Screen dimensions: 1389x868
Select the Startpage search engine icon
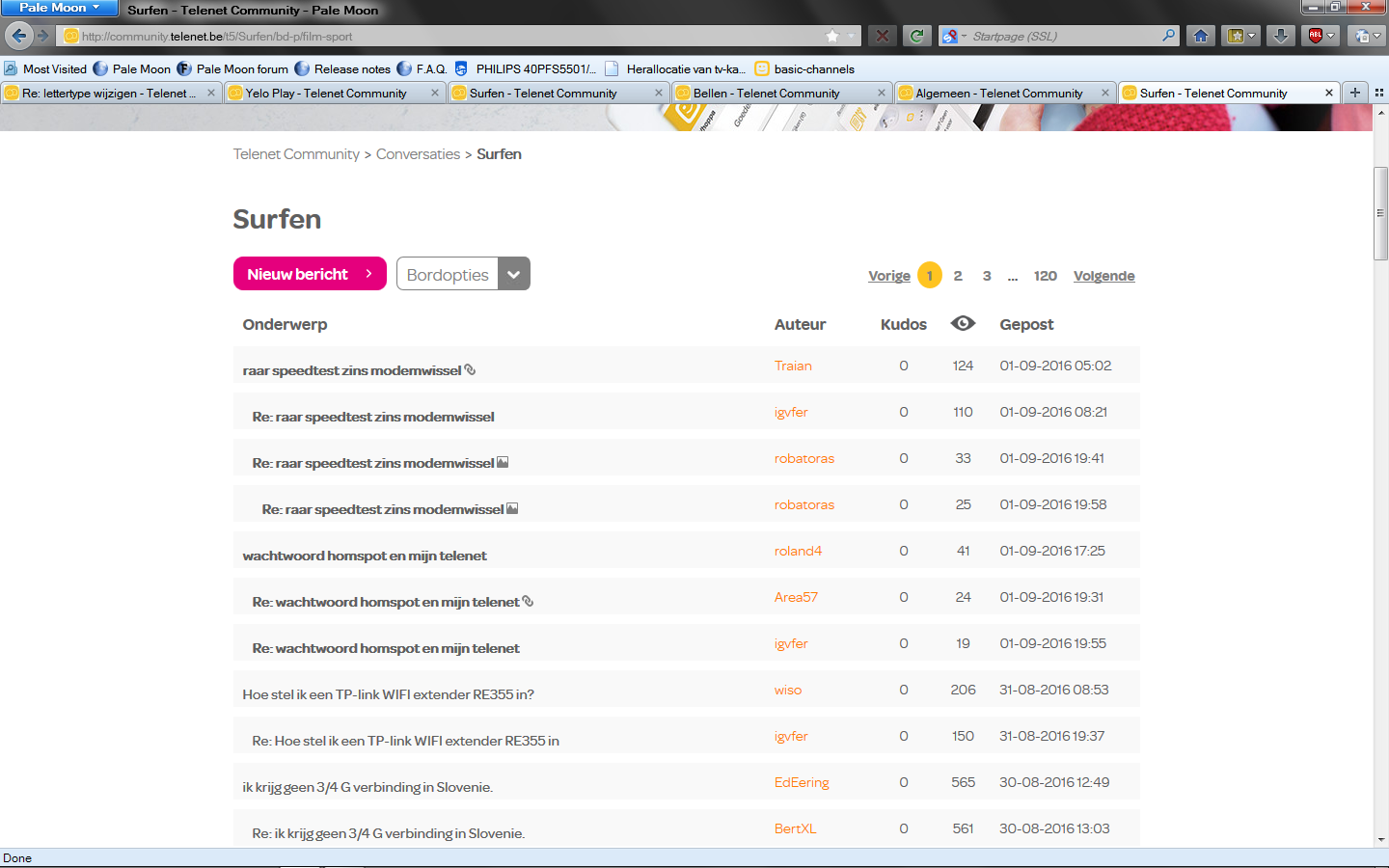pyautogui.click(x=951, y=36)
